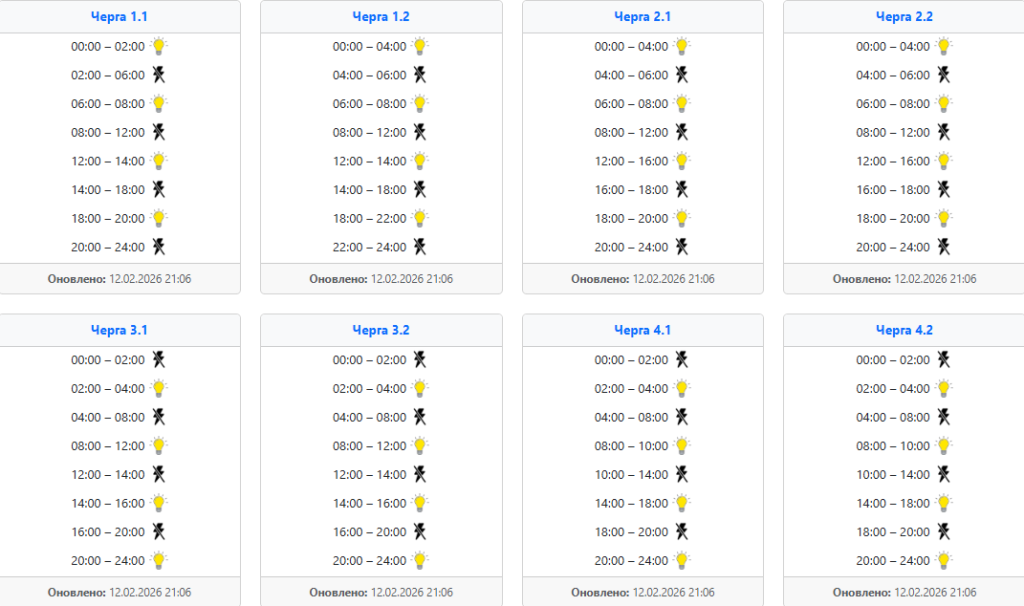Screen dimensions: 1024x606
Task: Click the 20:00 – 24:00 time slot in Черга 3.1
Action: click(x=108, y=560)
